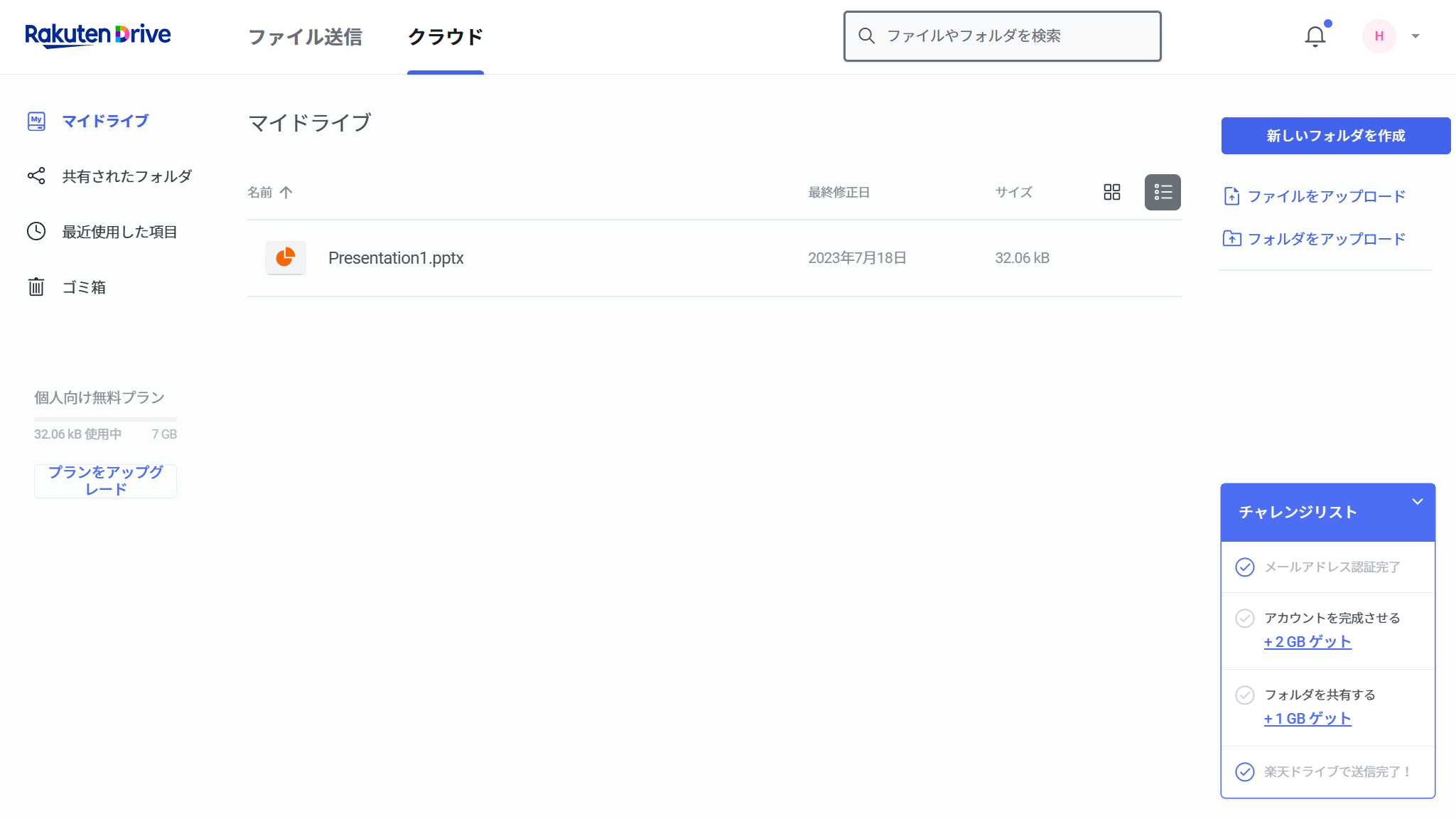Switch to the クラウド tab
The image size is (1456, 819).
coord(445,37)
